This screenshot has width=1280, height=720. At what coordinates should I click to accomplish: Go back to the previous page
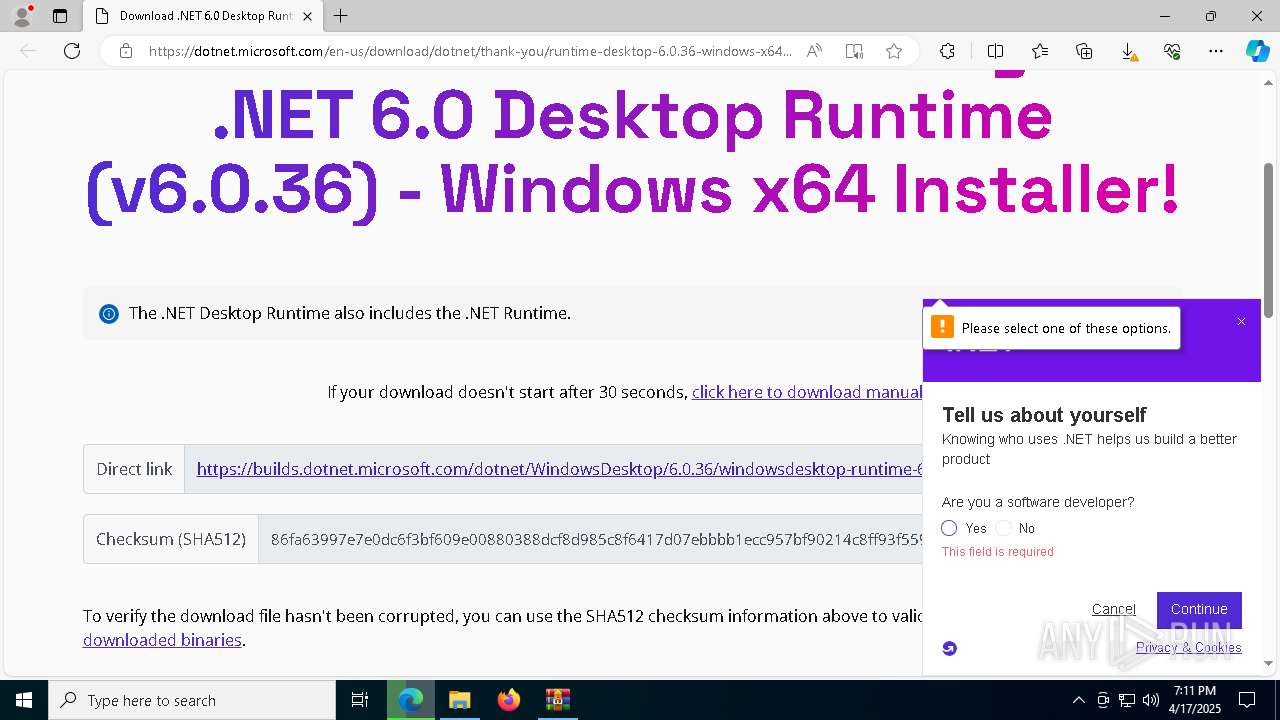(28, 51)
